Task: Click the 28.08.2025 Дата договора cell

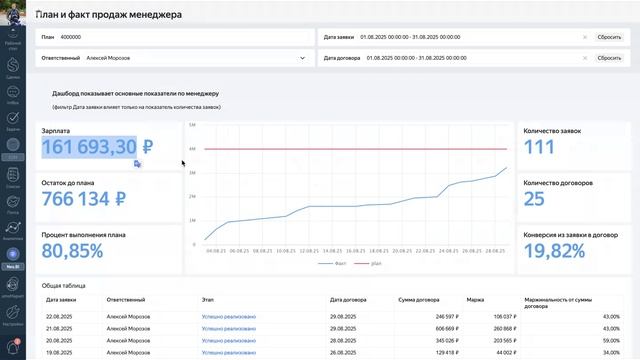Action: (343, 340)
